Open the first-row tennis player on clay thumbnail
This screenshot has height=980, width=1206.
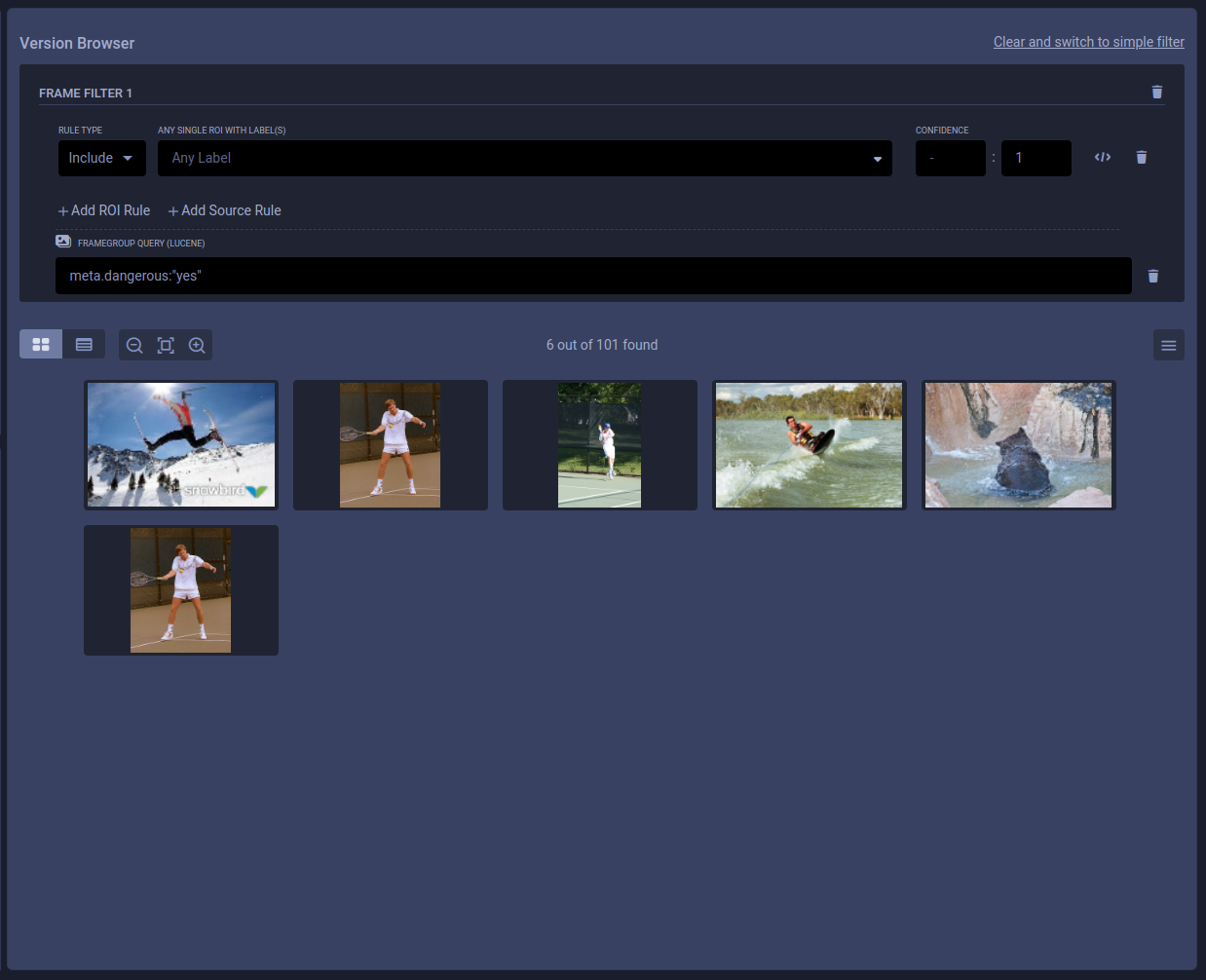pos(391,445)
